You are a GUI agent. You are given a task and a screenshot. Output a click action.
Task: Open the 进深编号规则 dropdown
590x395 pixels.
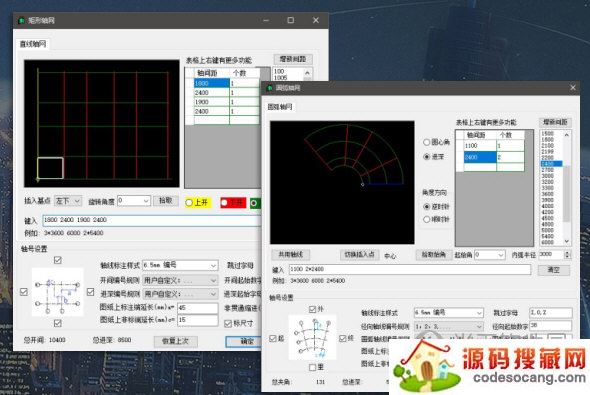click(x=180, y=293)
